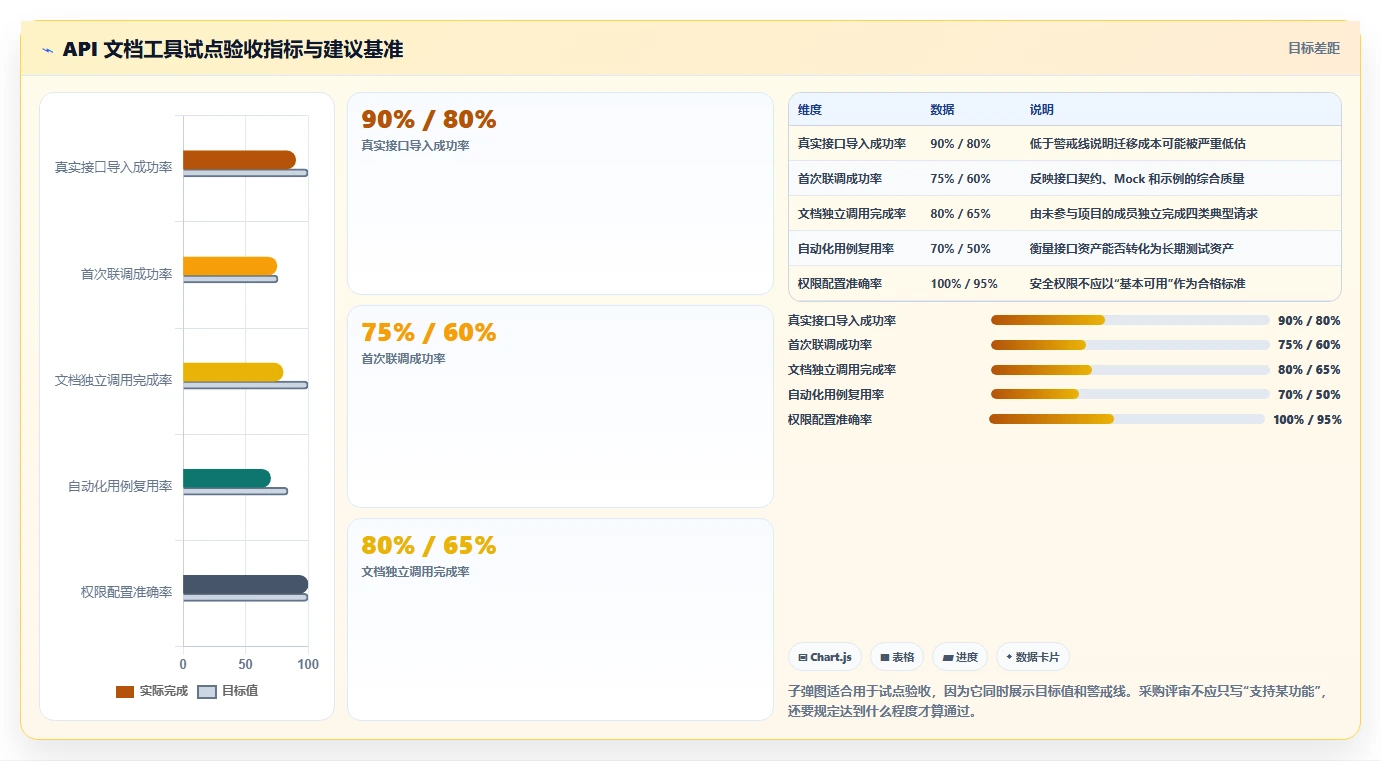Click the lightning icon beside the dashboard title
The height and width of the screenshot is (761, 1381).
click(x=48, y=50)
